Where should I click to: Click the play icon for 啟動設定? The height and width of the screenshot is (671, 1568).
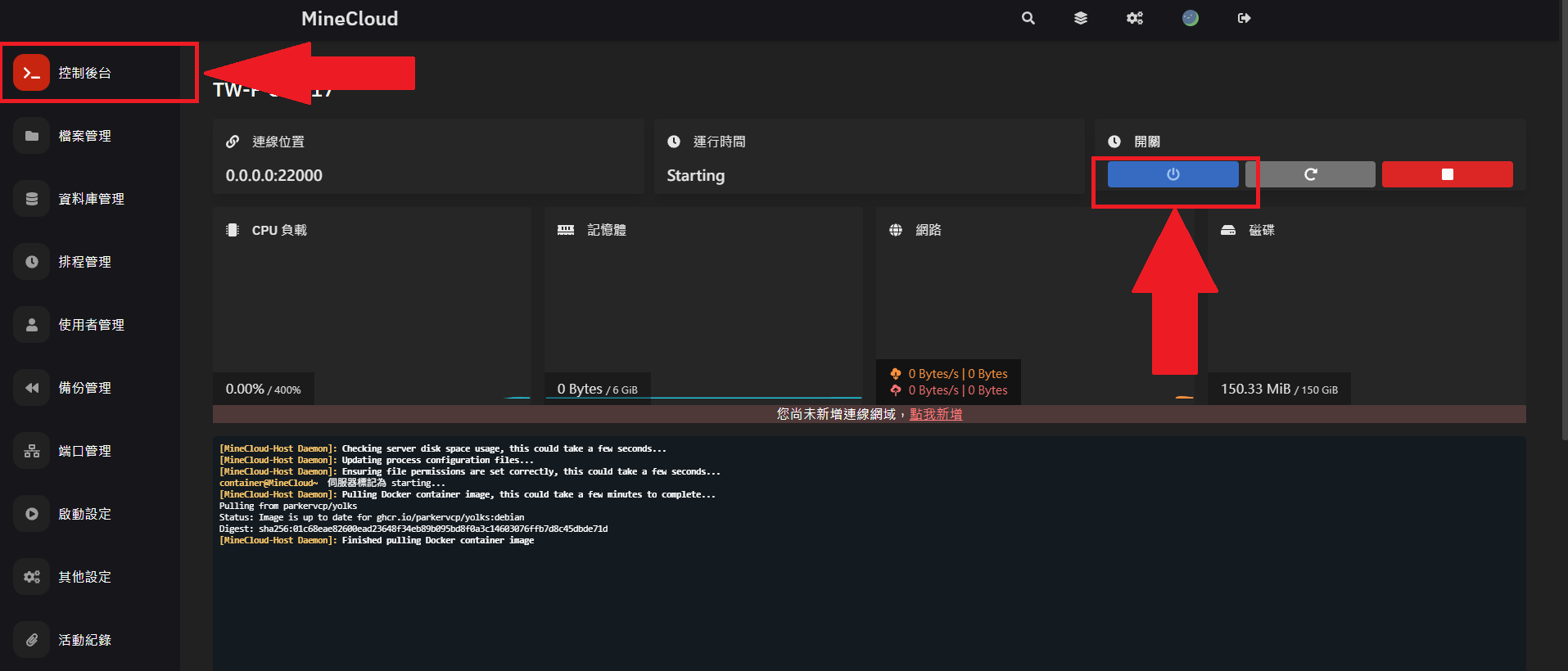tap(32, 514)
